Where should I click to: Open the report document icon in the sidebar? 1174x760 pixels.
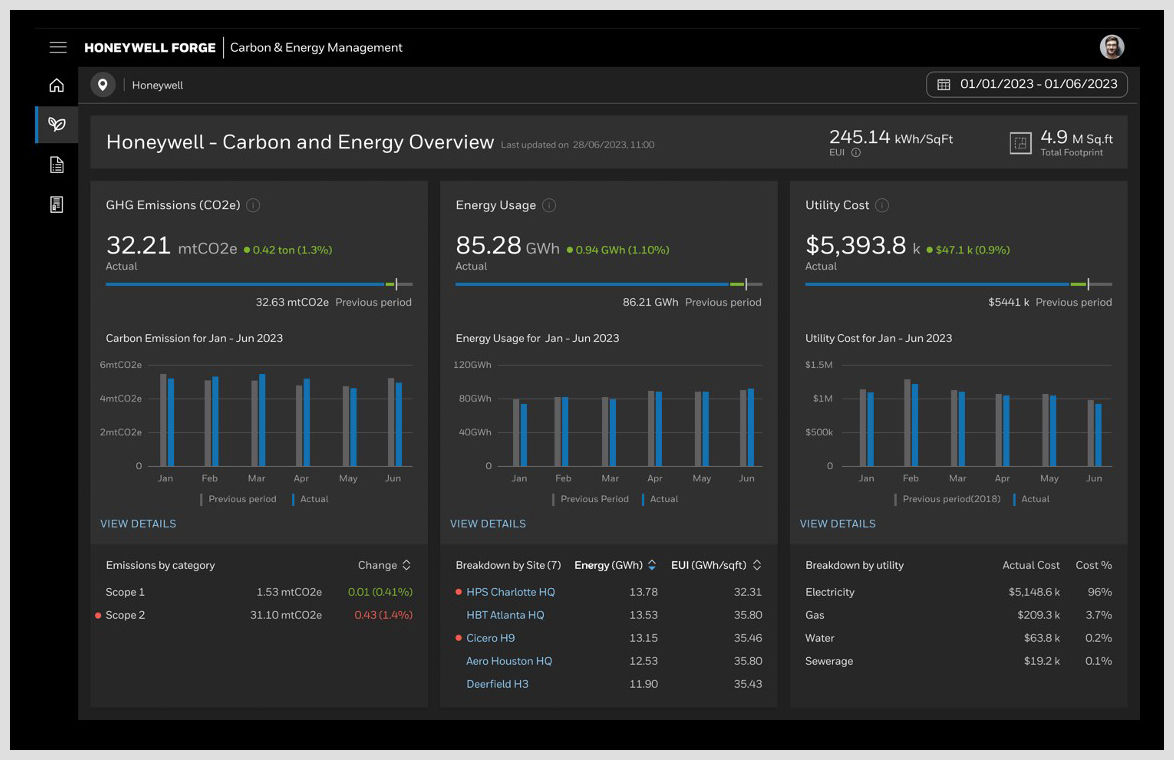(x=57, y=163)
